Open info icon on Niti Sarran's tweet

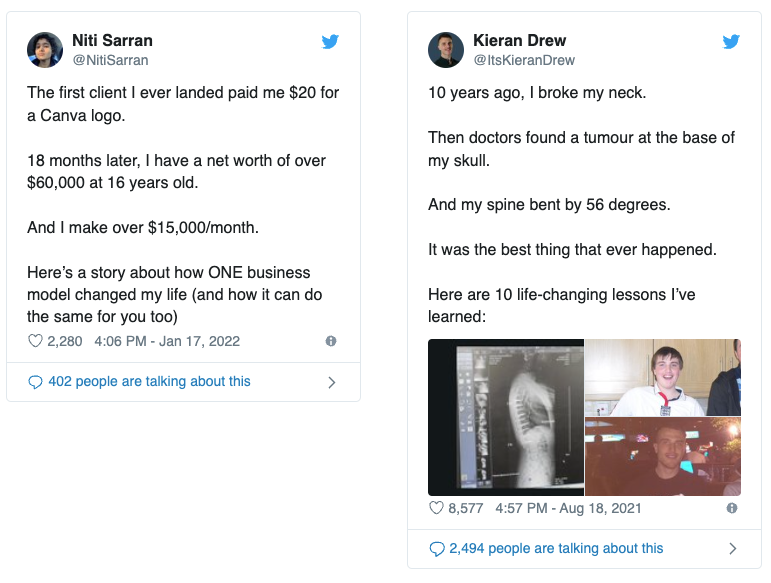331,341
